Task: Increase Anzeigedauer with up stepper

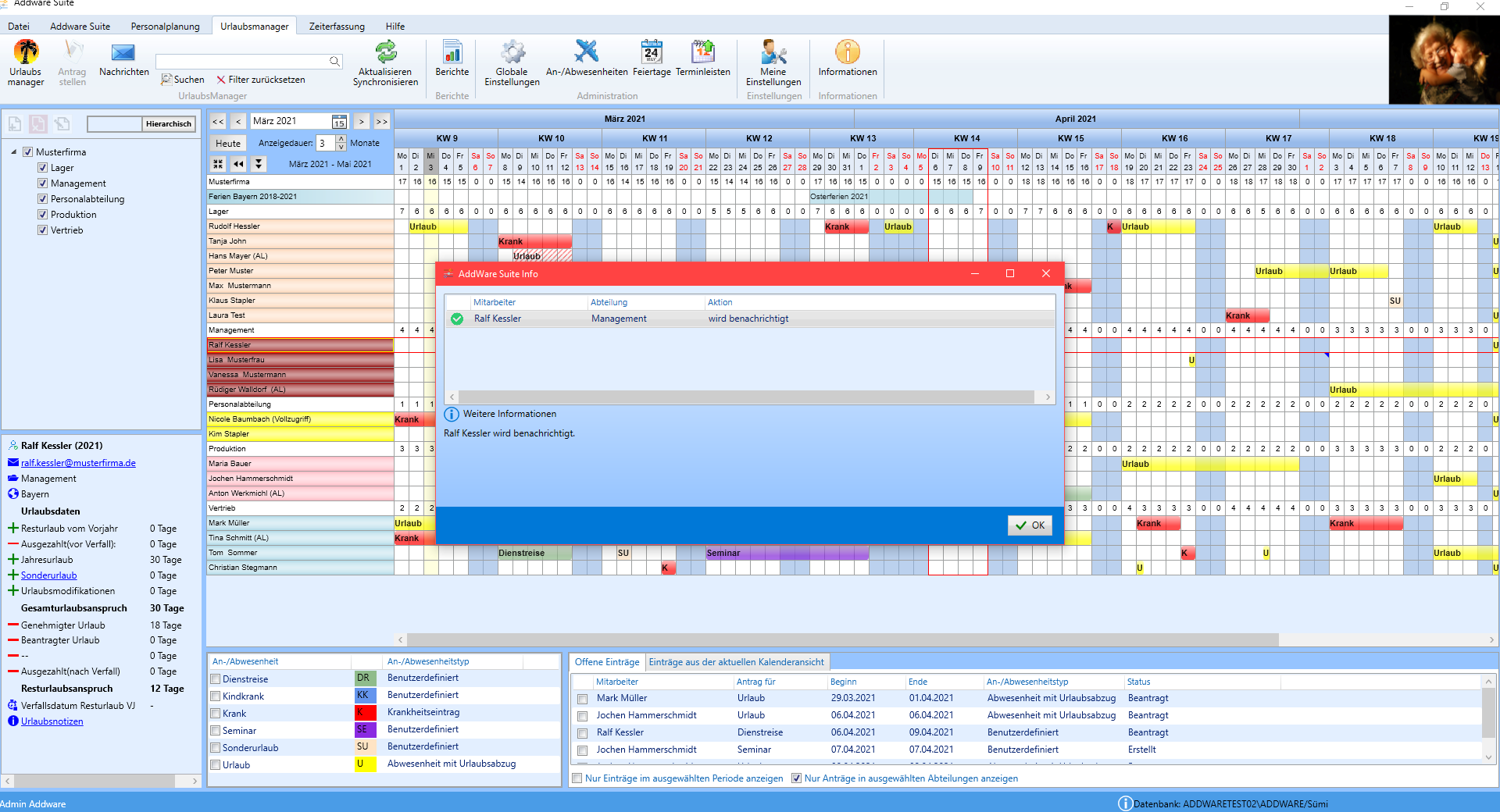Action: pos(341,139)
